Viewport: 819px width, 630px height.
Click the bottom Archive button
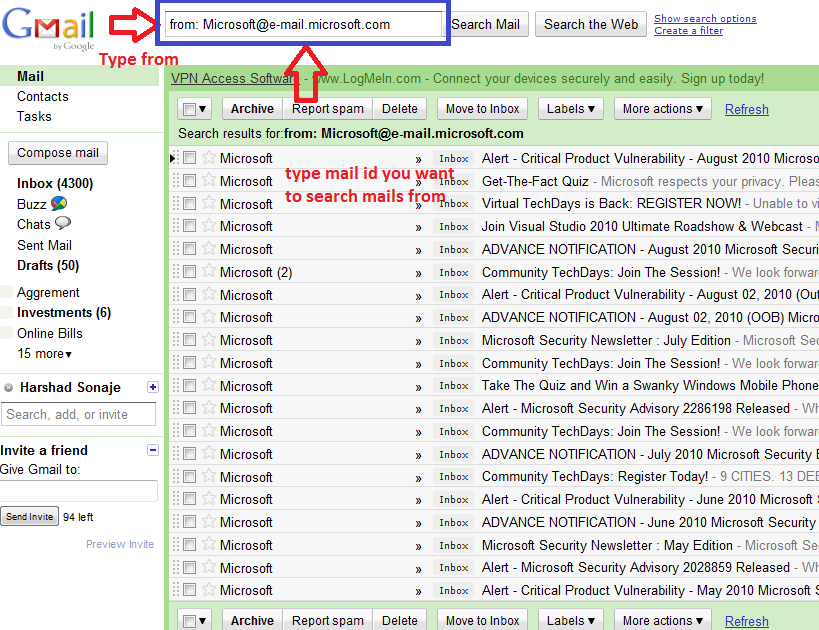(252, 621)
